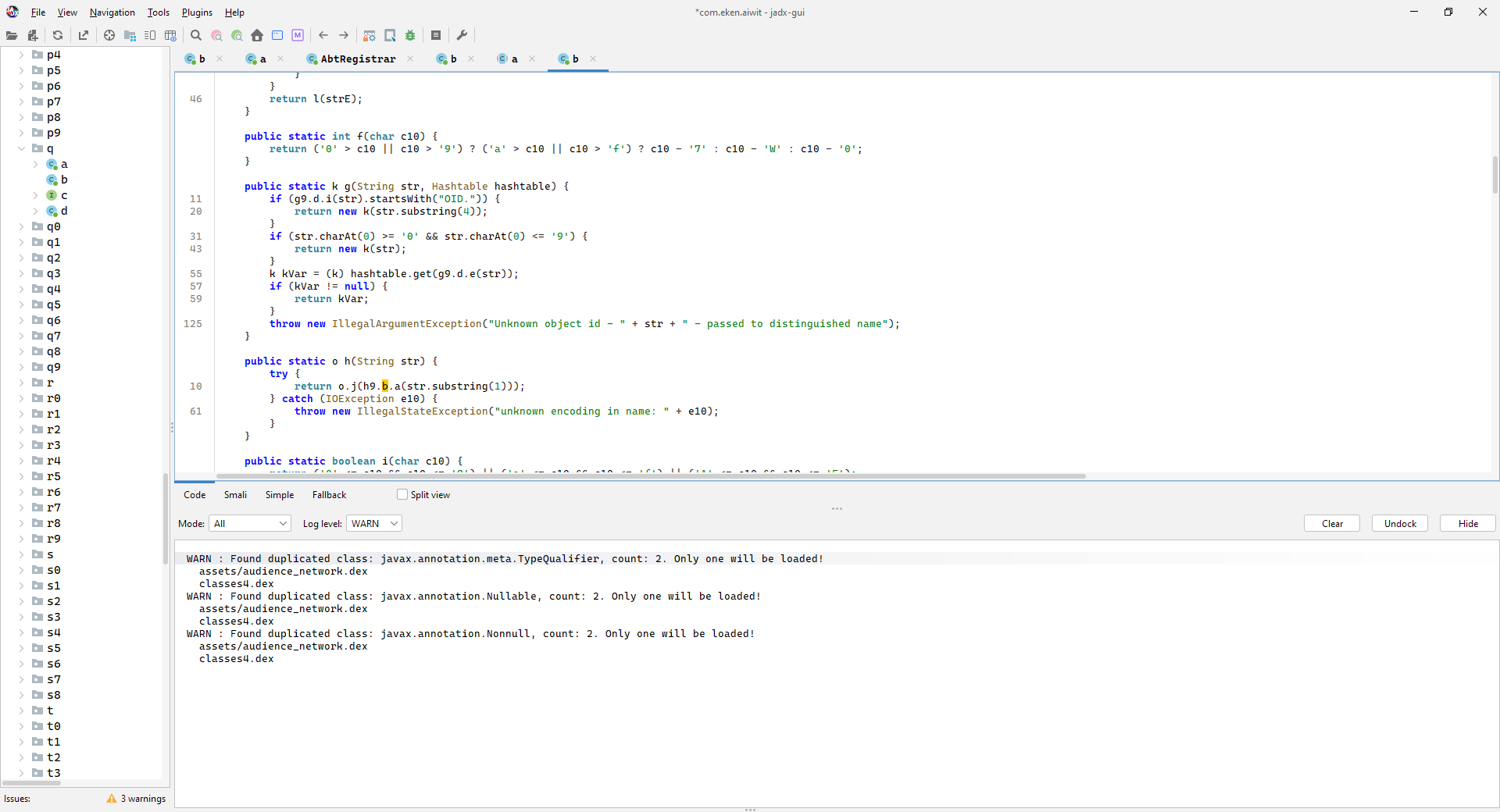Click the log viewer toolbar icon
The width and height of the screenshot is (1500, 812).
[436, 35]
